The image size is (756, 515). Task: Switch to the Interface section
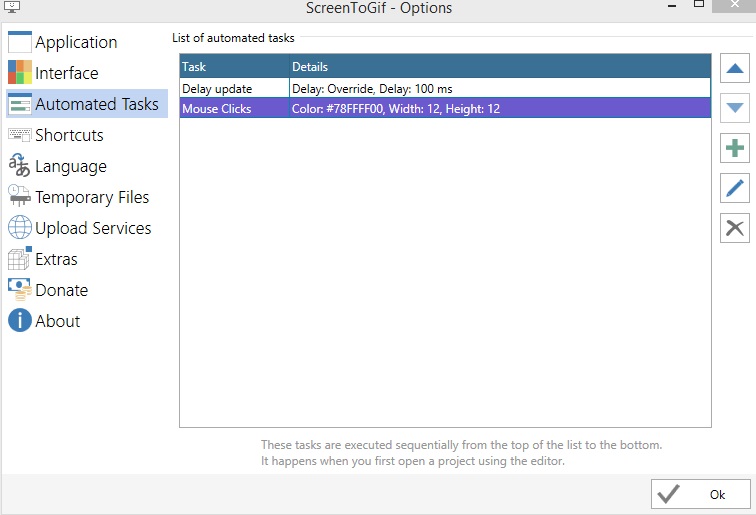tap(87, 73)
